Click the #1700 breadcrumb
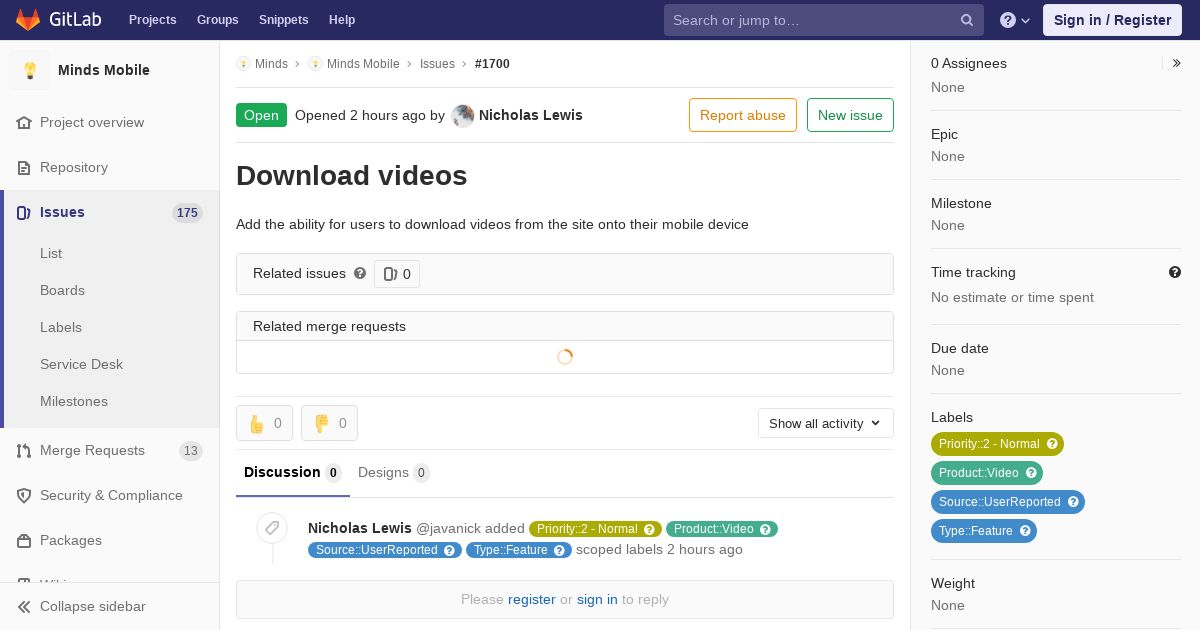 point(492,63)
